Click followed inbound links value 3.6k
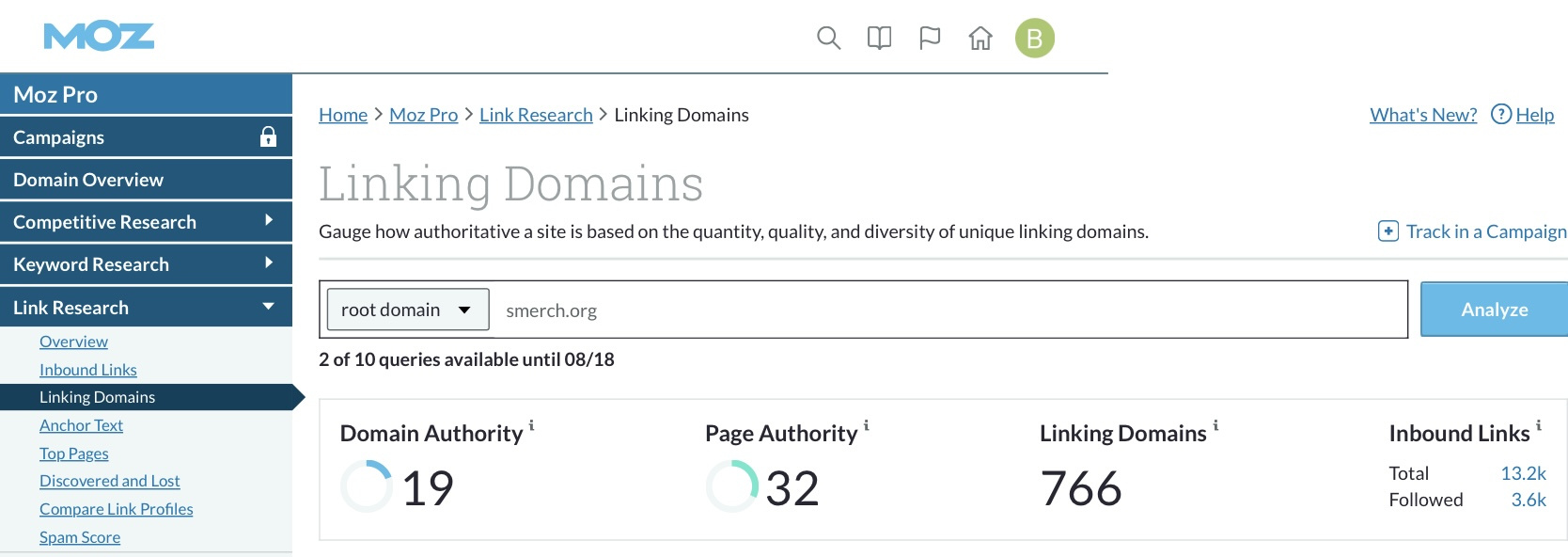The width and height of the screenshot is (1568, 557). tap(1529, 500)
